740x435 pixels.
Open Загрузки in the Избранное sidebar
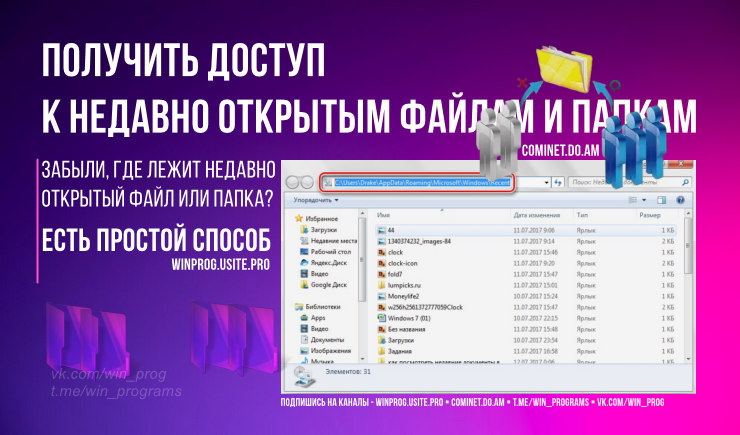click(325, 229)
